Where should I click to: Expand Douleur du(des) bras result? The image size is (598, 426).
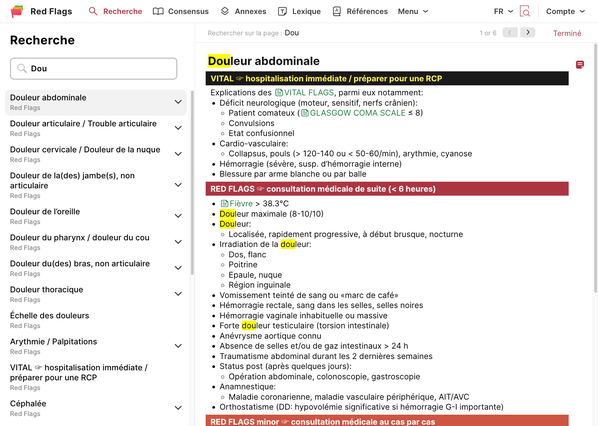178,268
